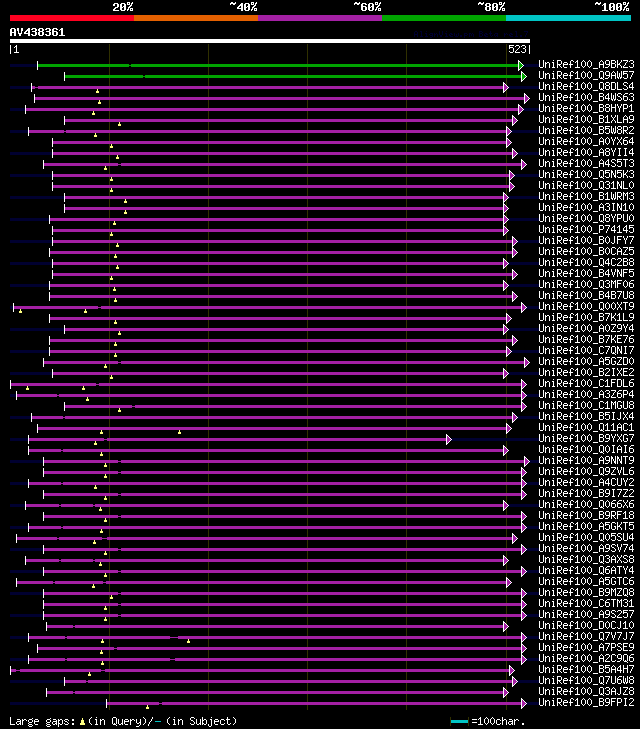Screen dimensions: 640x729
Task: Click the query end position 523
Action: pyautogui.click(x=517, y=49)
